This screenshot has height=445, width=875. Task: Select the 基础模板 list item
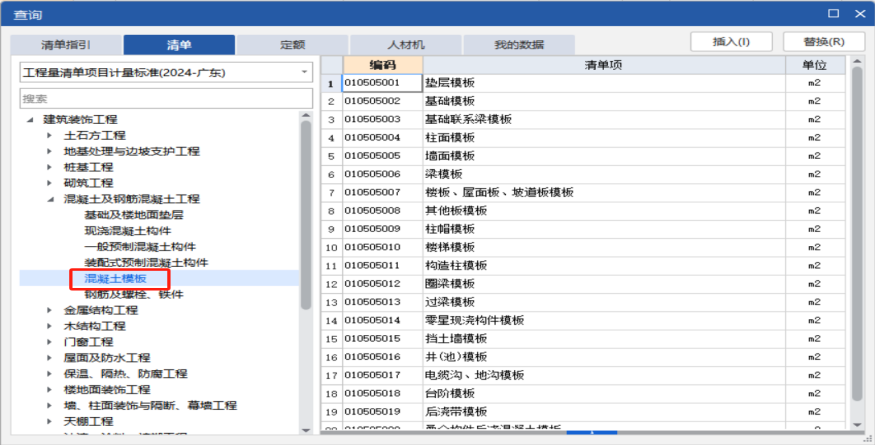click(x=450, y=101)
